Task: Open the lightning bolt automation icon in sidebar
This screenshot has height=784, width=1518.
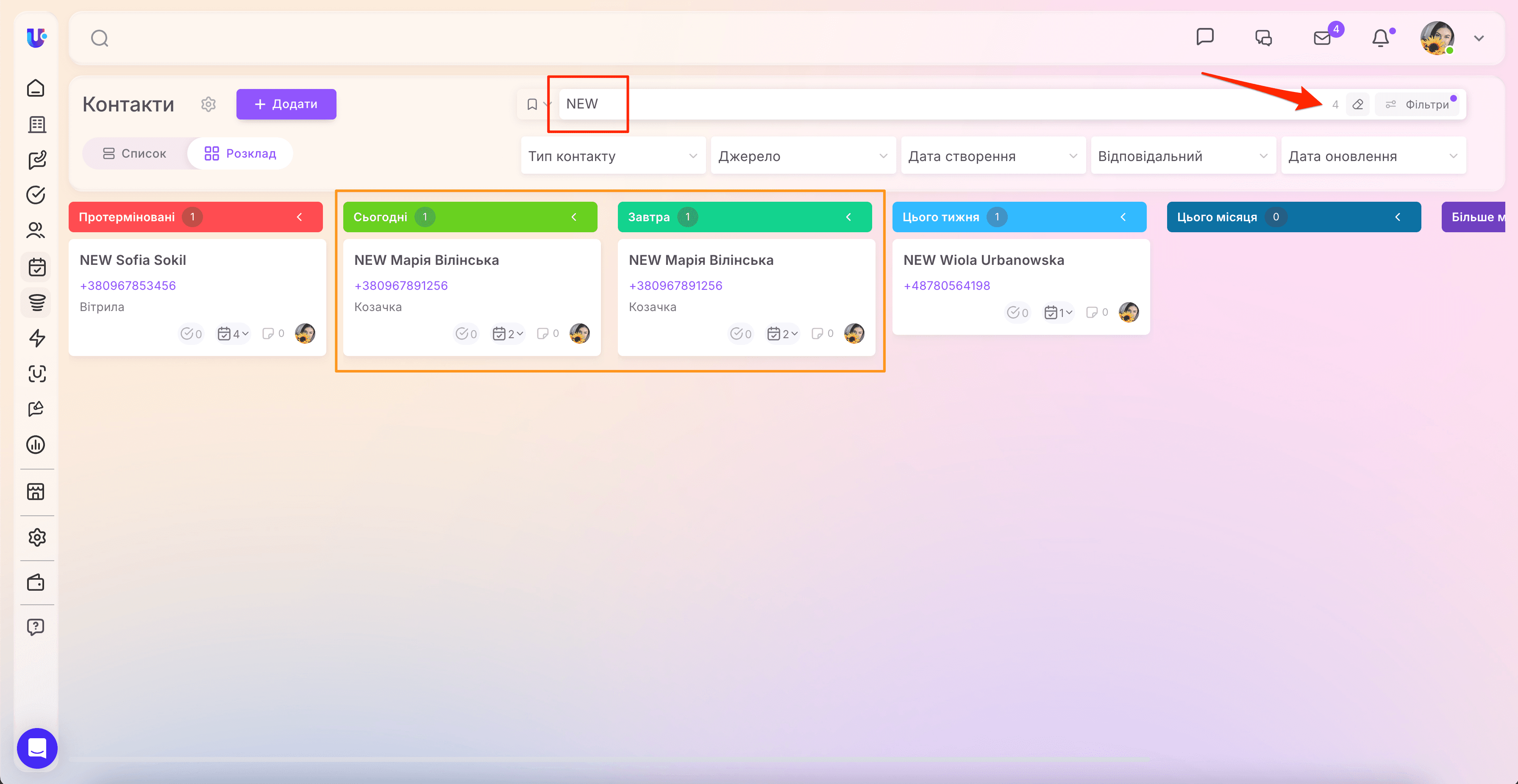Action: pos(36,338)
